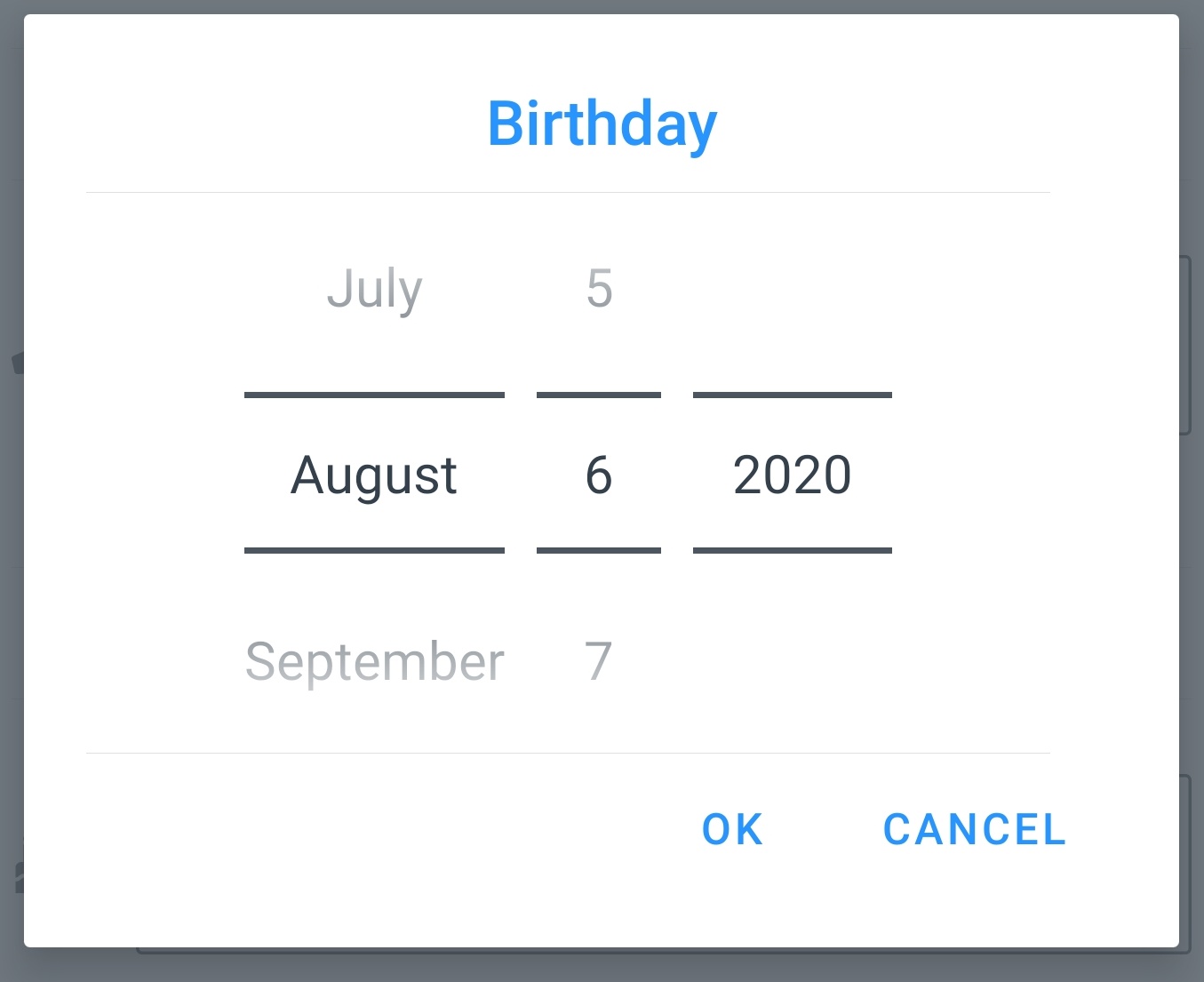Dismiss the dialog with CANCEL
The image size is (1204, 982).
point(973,829)
